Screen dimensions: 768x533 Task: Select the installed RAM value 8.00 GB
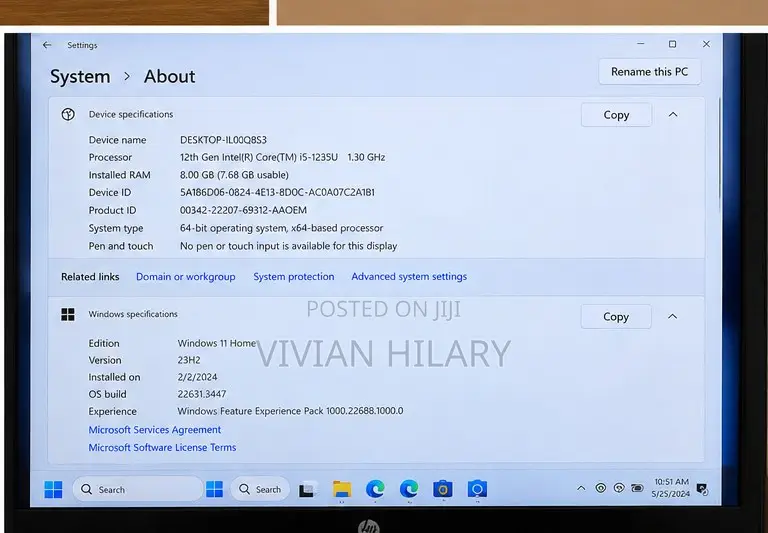point(234,175)
